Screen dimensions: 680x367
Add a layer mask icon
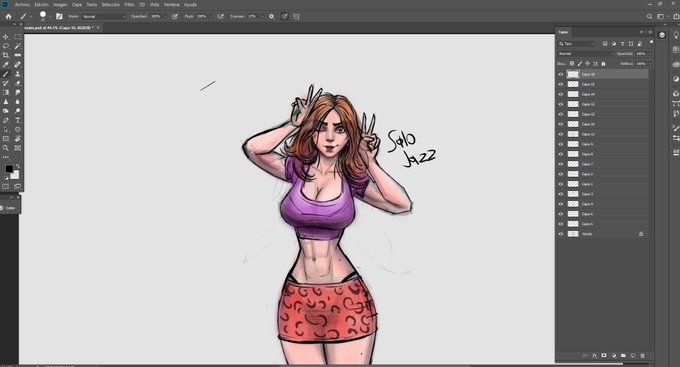pos(604,356)
